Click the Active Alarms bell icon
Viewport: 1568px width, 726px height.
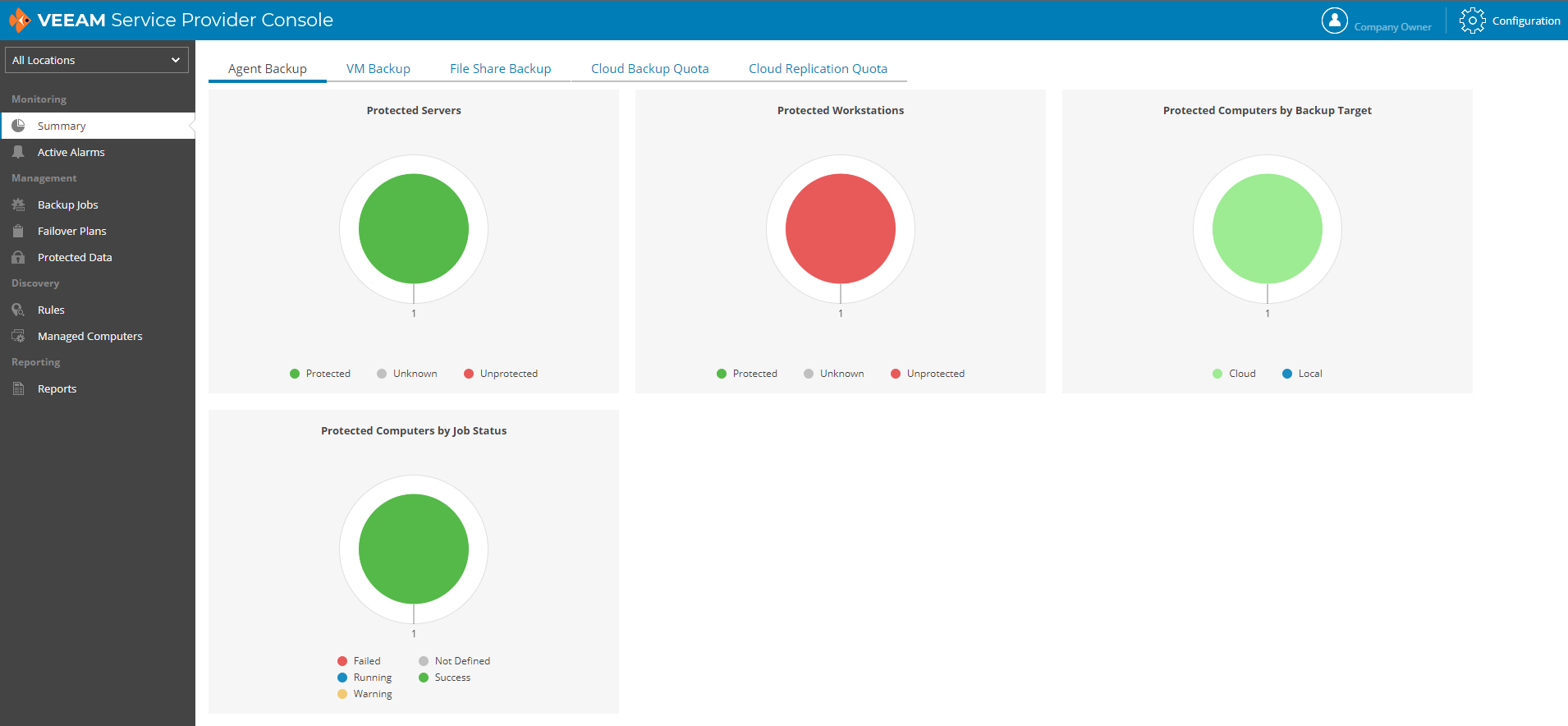click(x=18, y=152)
